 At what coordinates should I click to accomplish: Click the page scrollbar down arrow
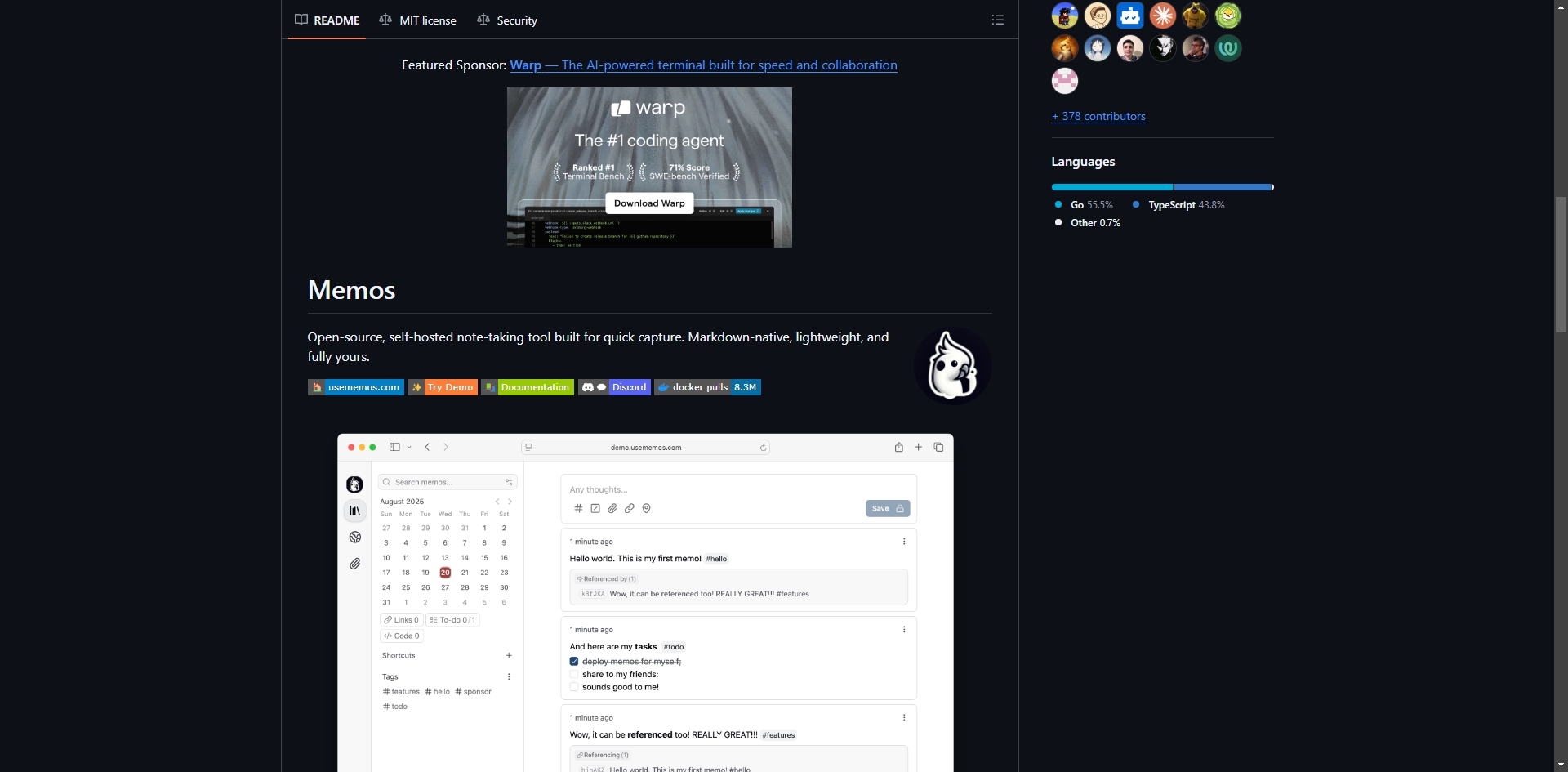point(1561,765)
